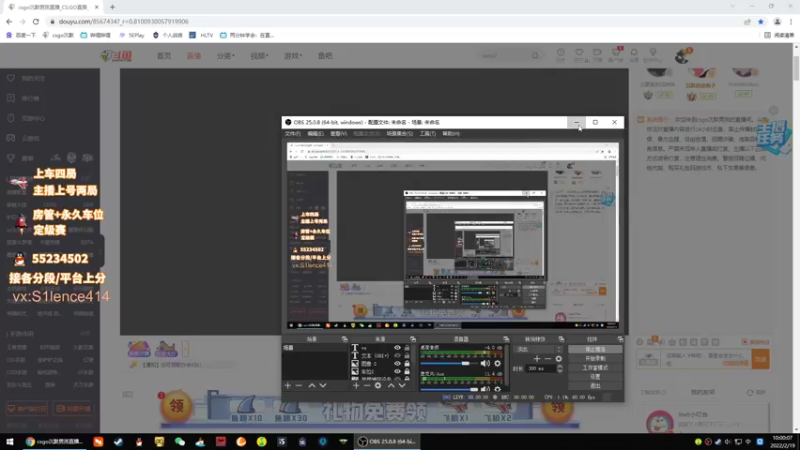Move scene down in OBS scenes panel

tap(323, 386)
